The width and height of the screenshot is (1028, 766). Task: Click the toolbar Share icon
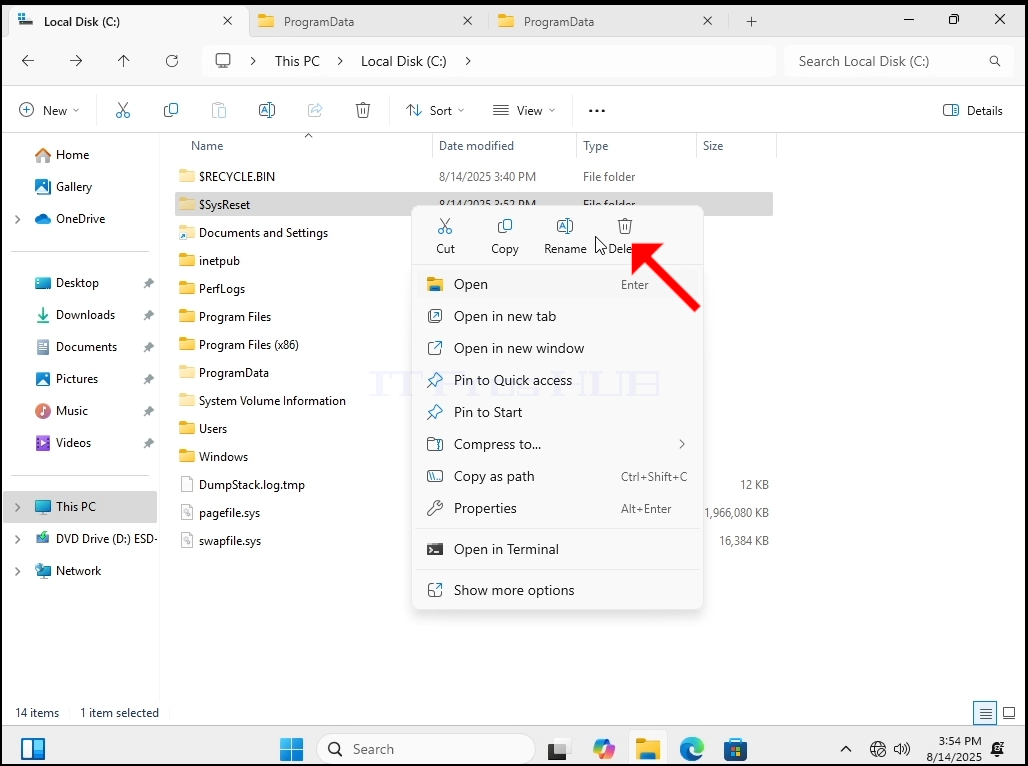315,110
